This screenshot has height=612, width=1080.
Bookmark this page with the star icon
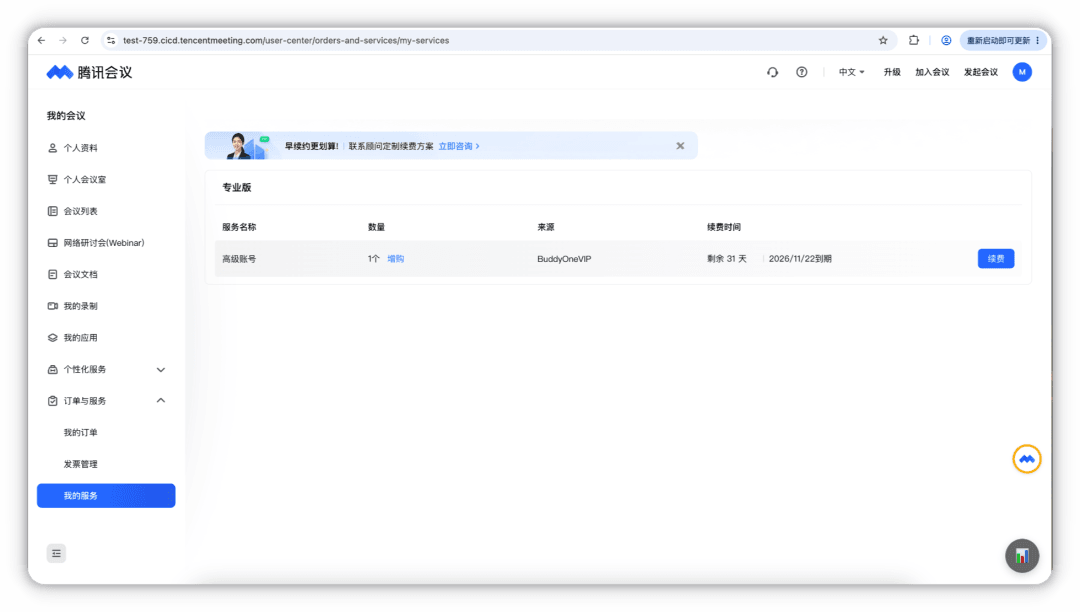pyautogui.click(x=883, y=41)
